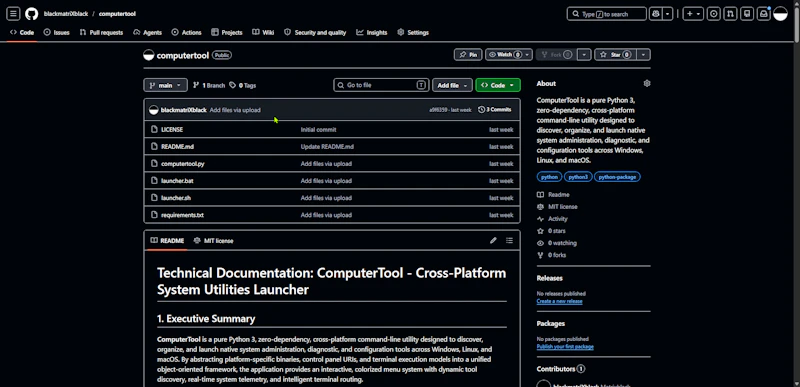Click the Type / to search box
The image size is (800, 387).
606,14
